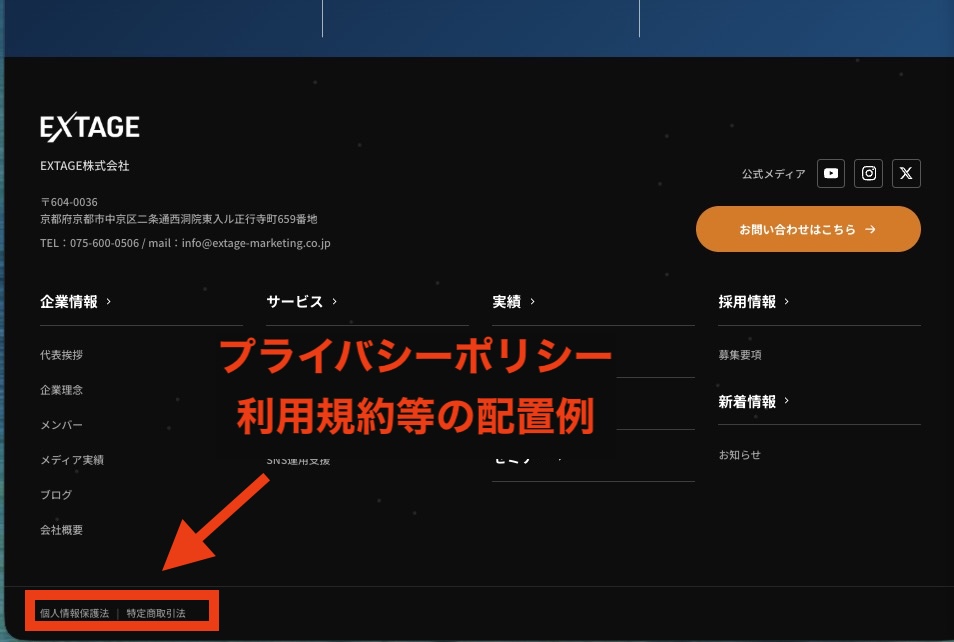
Task: Expand the サービス section chevron
Action: coord(334,300)
